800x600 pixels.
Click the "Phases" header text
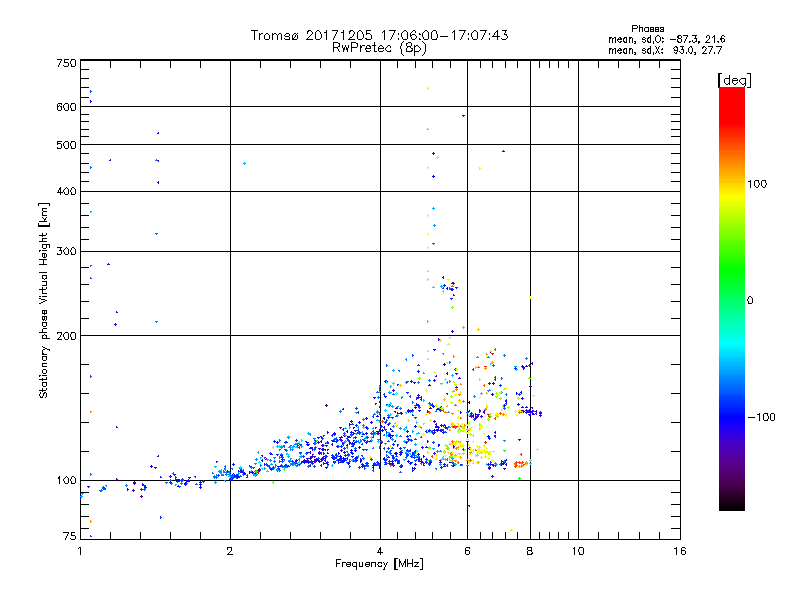647,29
